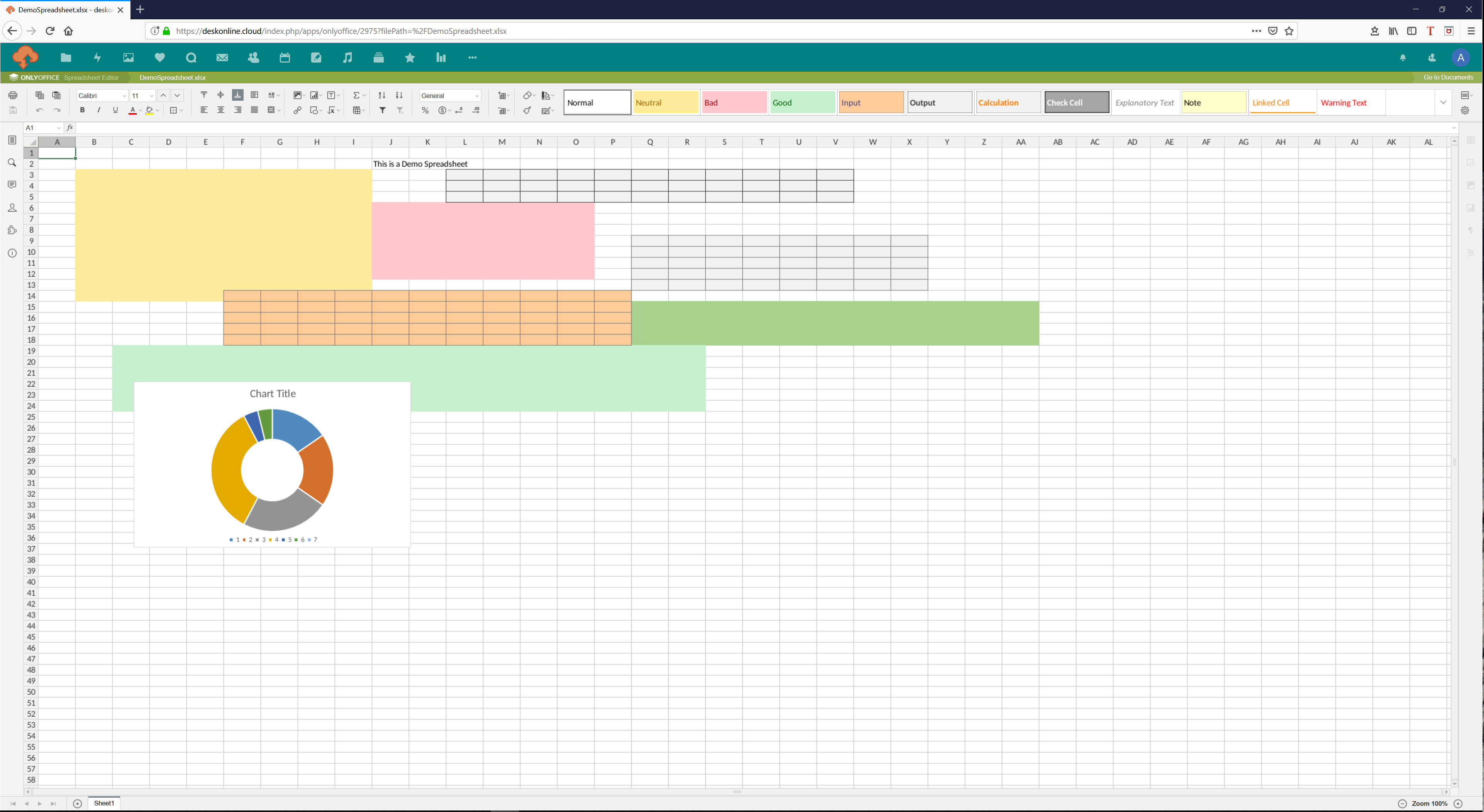Click the Redo arrow
Image resolution: width=1484 pixels, height=812 pixels.
(56, 110)
